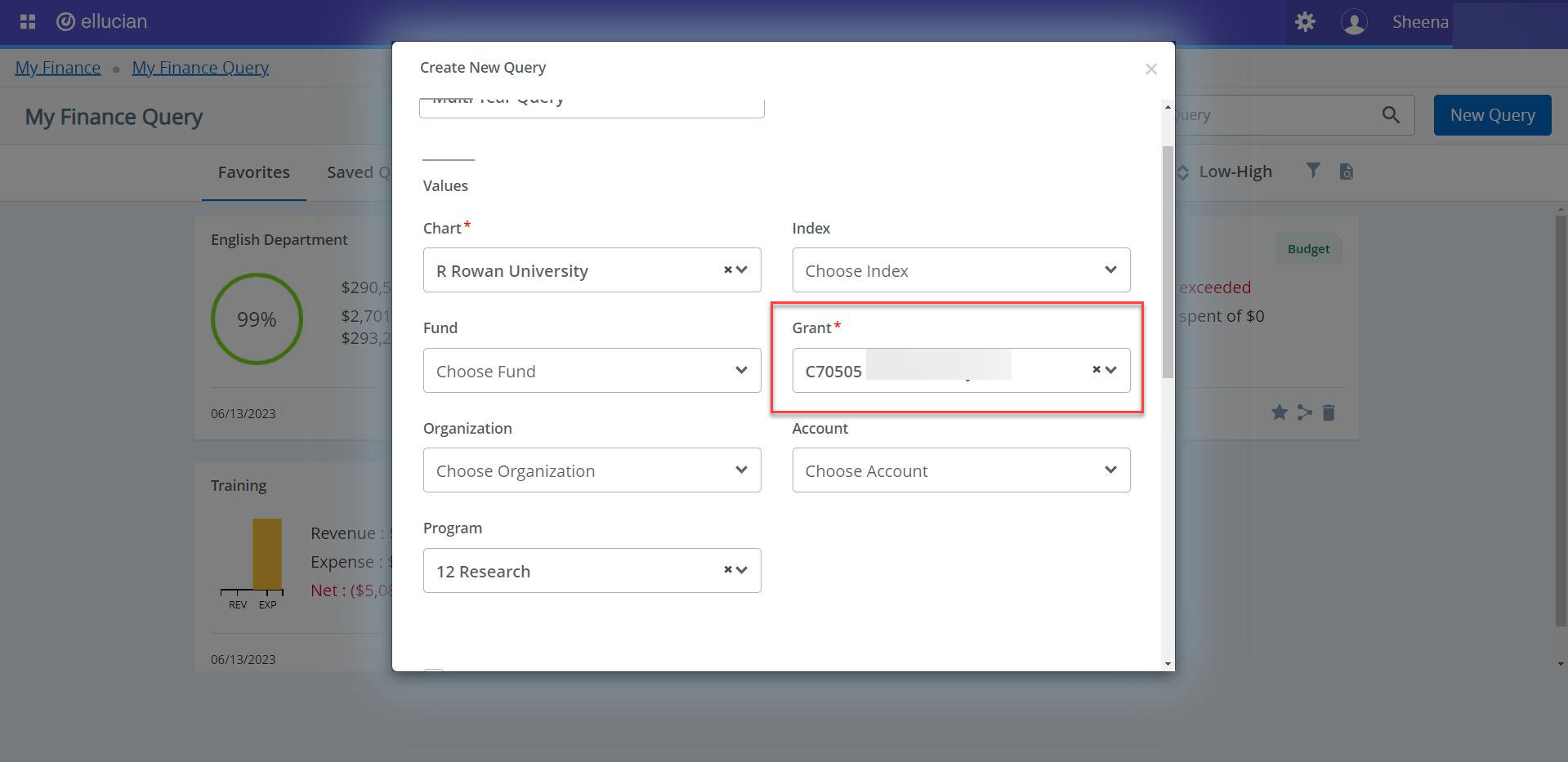Click the dialog scrollbar thumb
1568x762 pixels.
(1168, 261)
